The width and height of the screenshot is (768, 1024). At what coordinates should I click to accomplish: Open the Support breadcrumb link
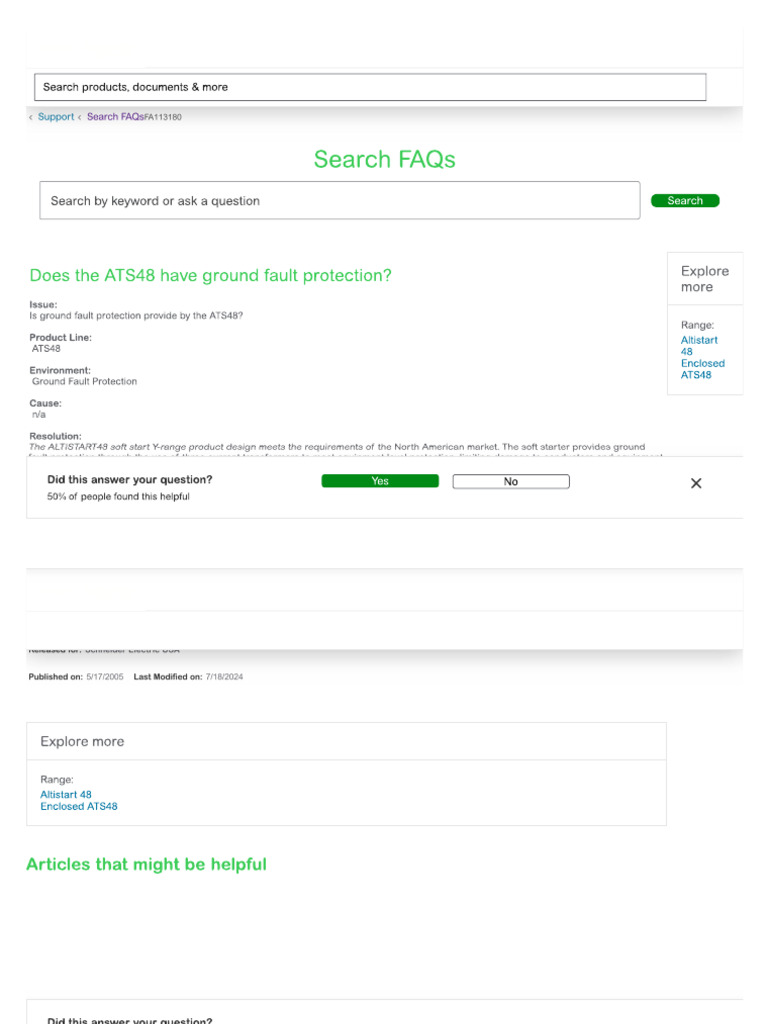pyautogui.click(x=56, y=117)
